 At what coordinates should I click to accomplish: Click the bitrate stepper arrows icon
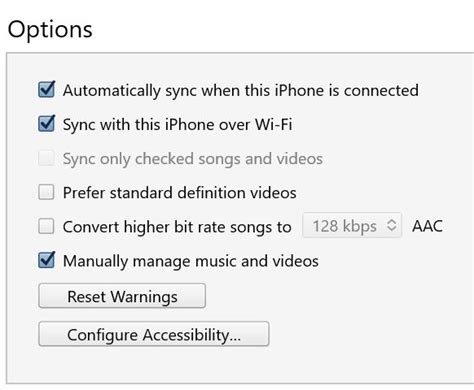click(392, 226)
